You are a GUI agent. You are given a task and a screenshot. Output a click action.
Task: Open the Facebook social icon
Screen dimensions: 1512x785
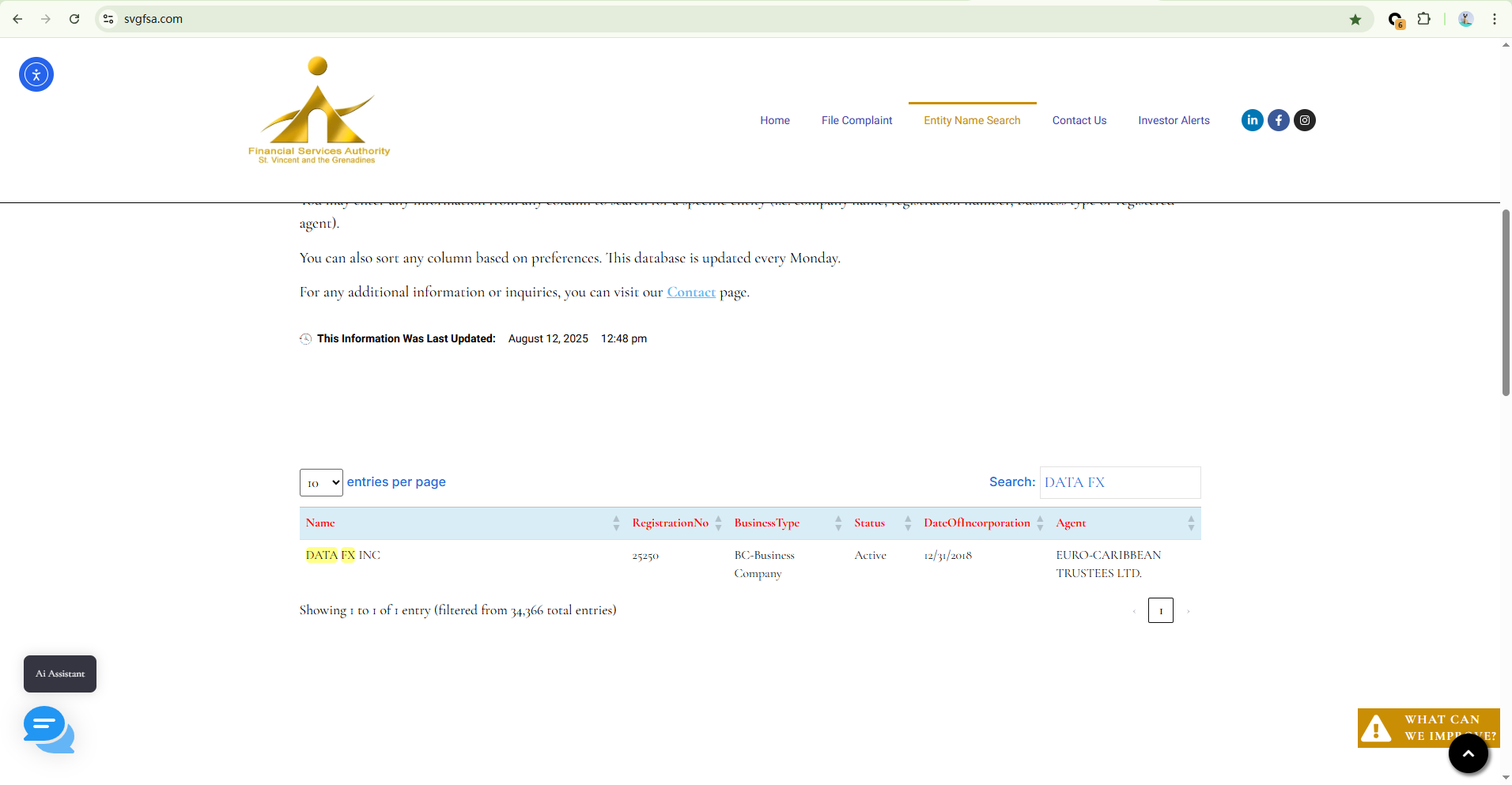1278,120
